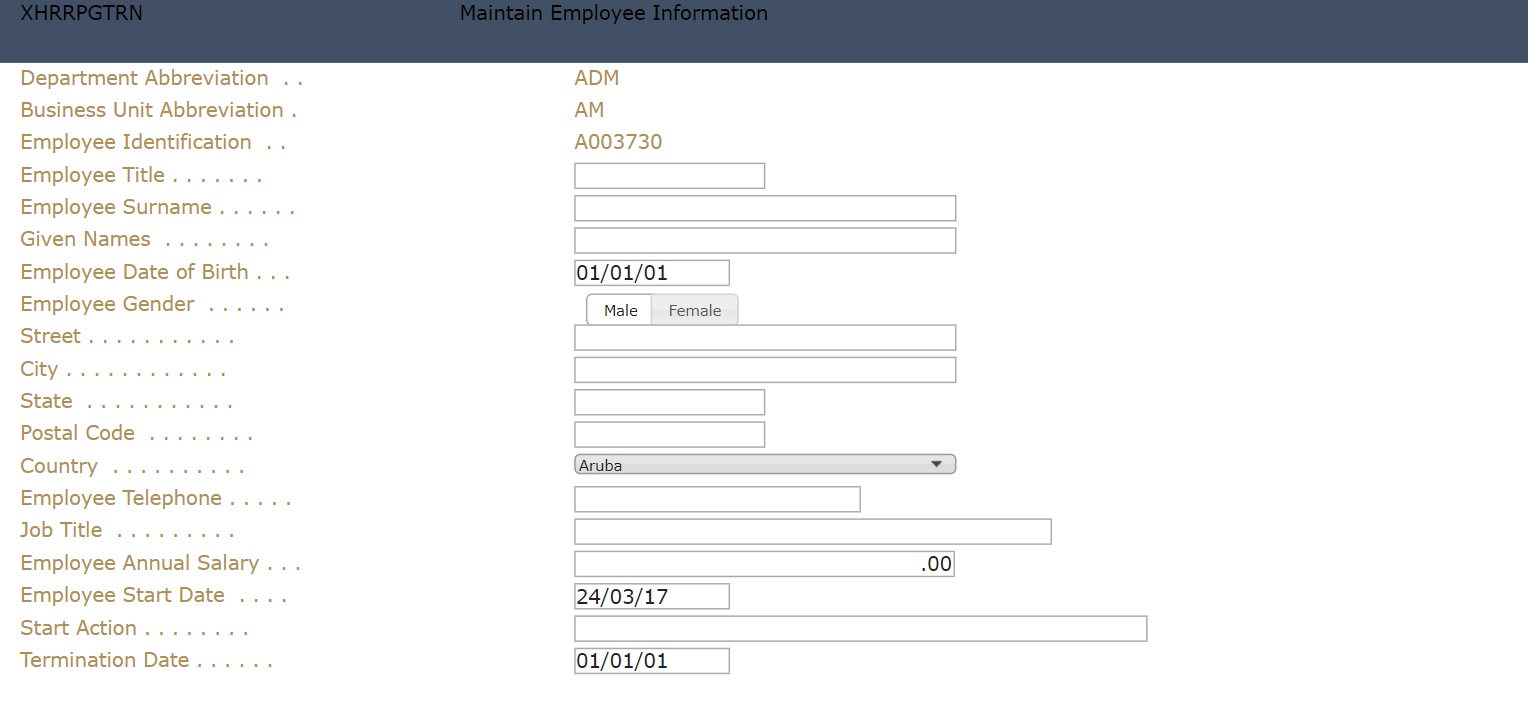Click the Employee Annual Salary field
This screenshot has width=1528, height=717.
pos(765,564)
